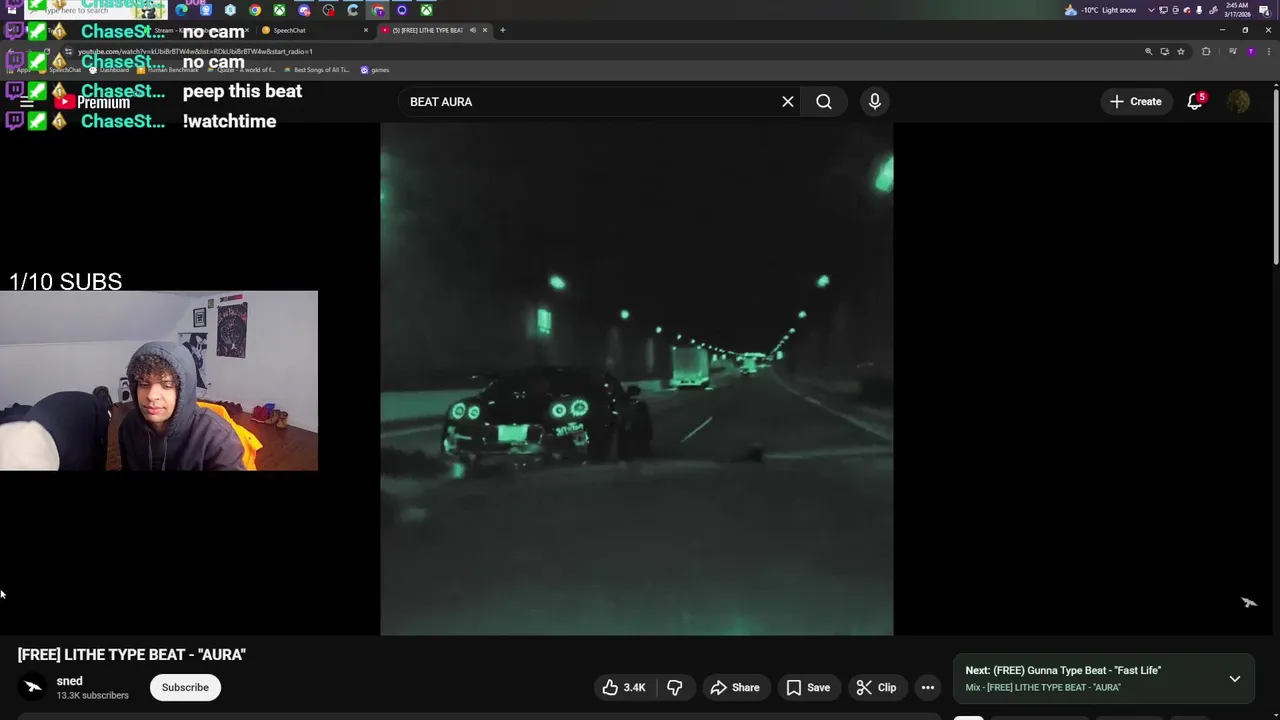Open the Chrome app in the taskbar

[255, 10]
